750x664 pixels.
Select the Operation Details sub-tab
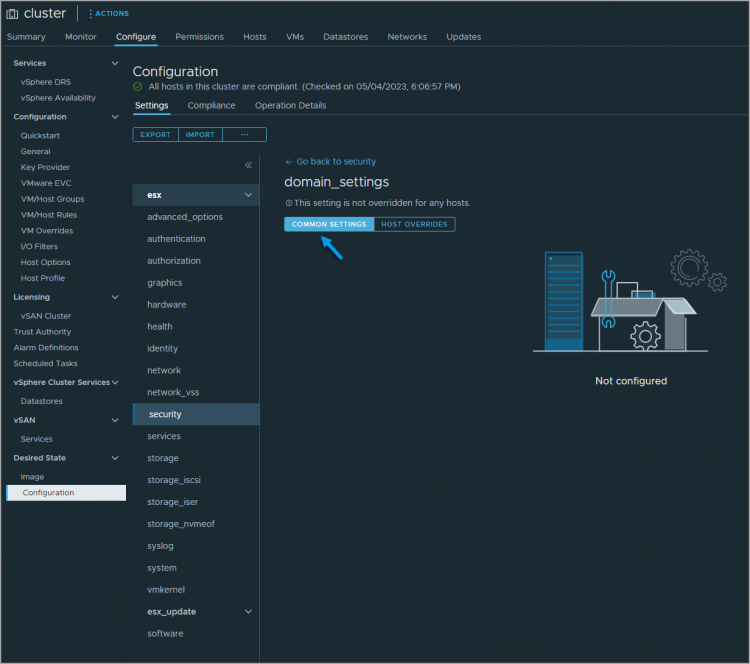click(290, 105)
